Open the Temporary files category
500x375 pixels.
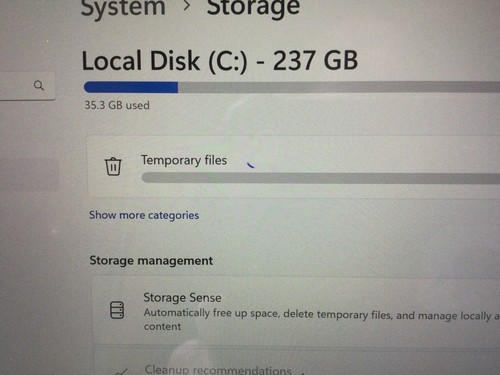293,166
